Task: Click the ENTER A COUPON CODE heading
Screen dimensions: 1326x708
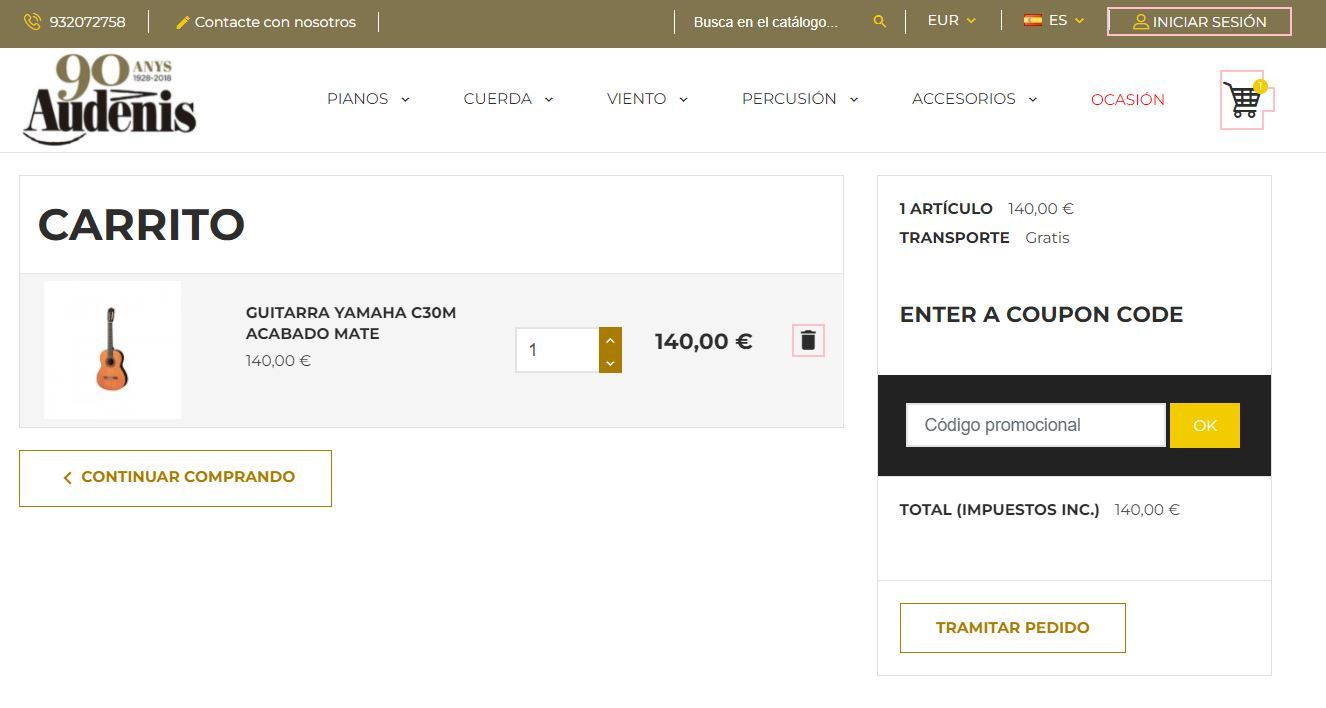Action: point(1041,314)
